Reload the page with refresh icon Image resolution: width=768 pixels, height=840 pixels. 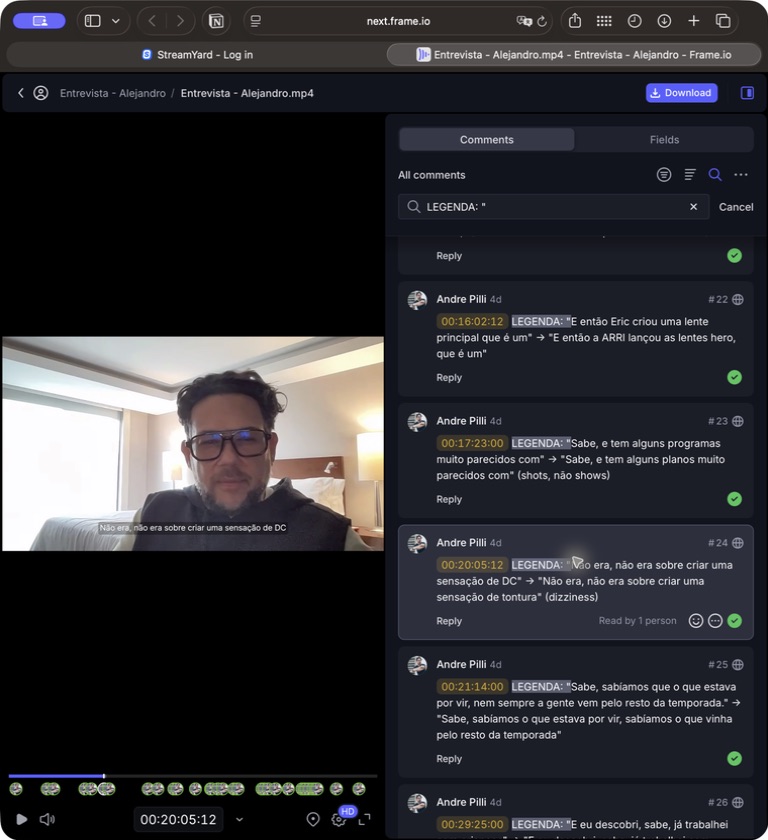pyautogui.click(x=542, y=21)
